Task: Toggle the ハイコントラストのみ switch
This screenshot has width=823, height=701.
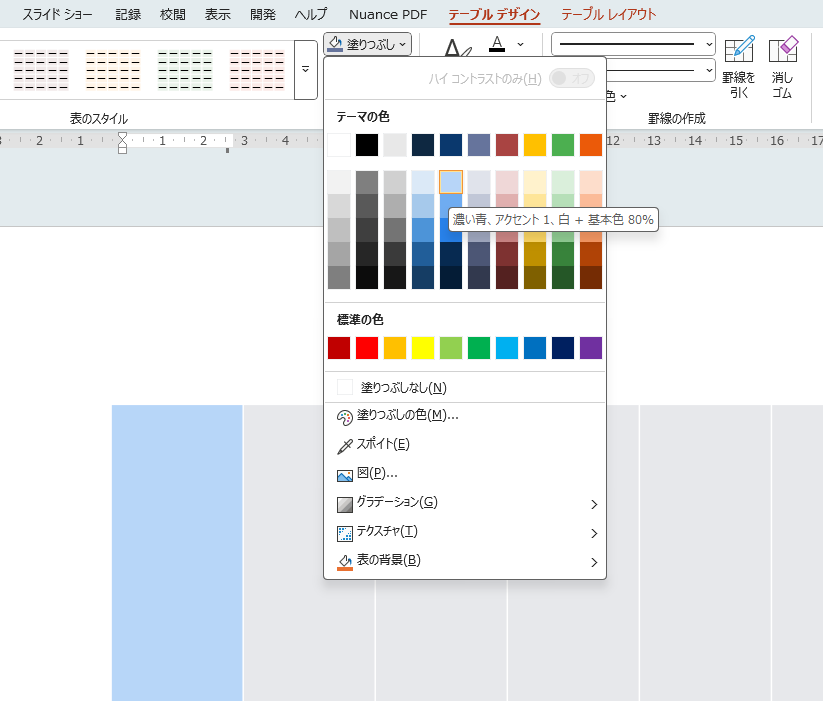Action: (571, 78)
